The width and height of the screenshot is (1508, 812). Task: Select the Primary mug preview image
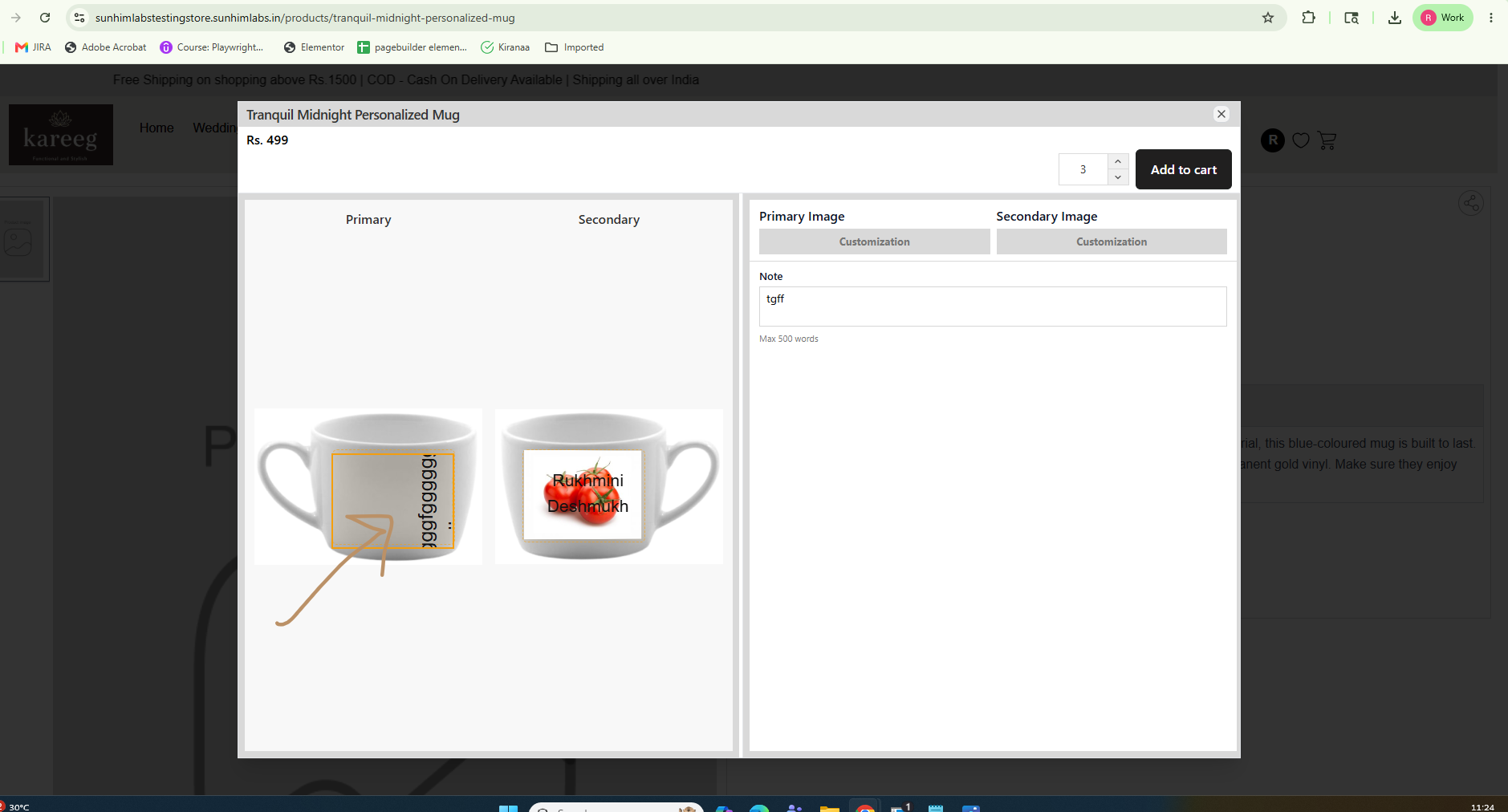click(x=368, y=486)
